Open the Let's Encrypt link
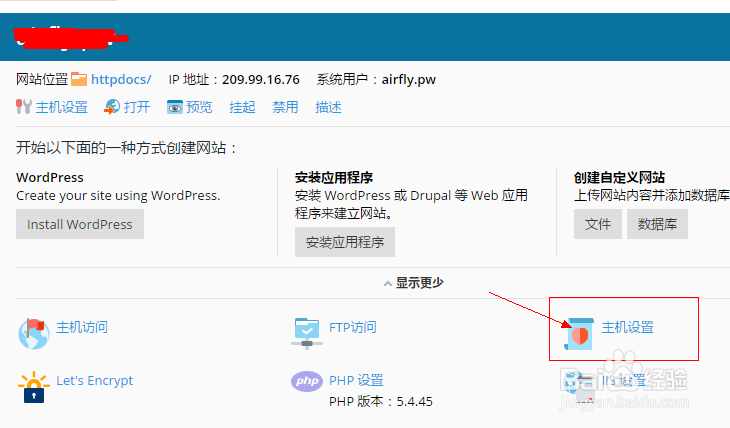Viewport: 730px width, 428px height. pyautogui.click(x=95, y=380)
